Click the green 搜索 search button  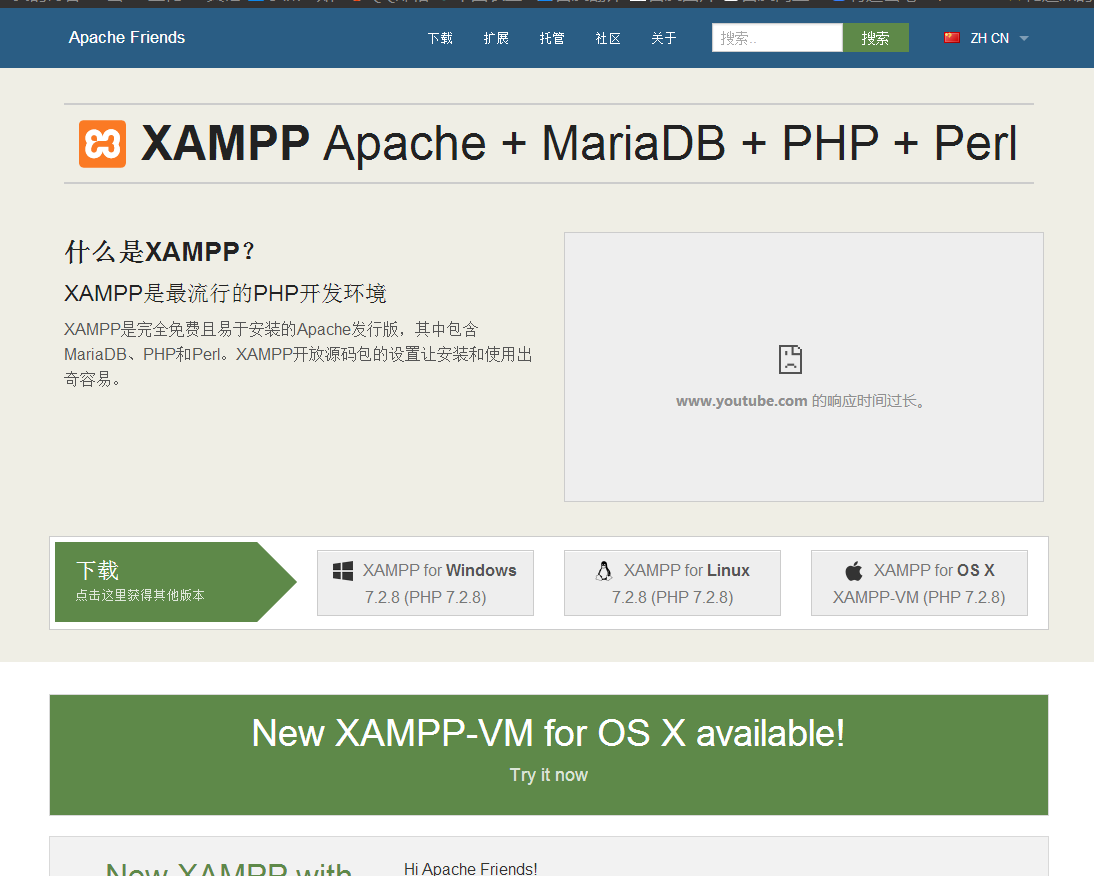click(x=876, y=38)
